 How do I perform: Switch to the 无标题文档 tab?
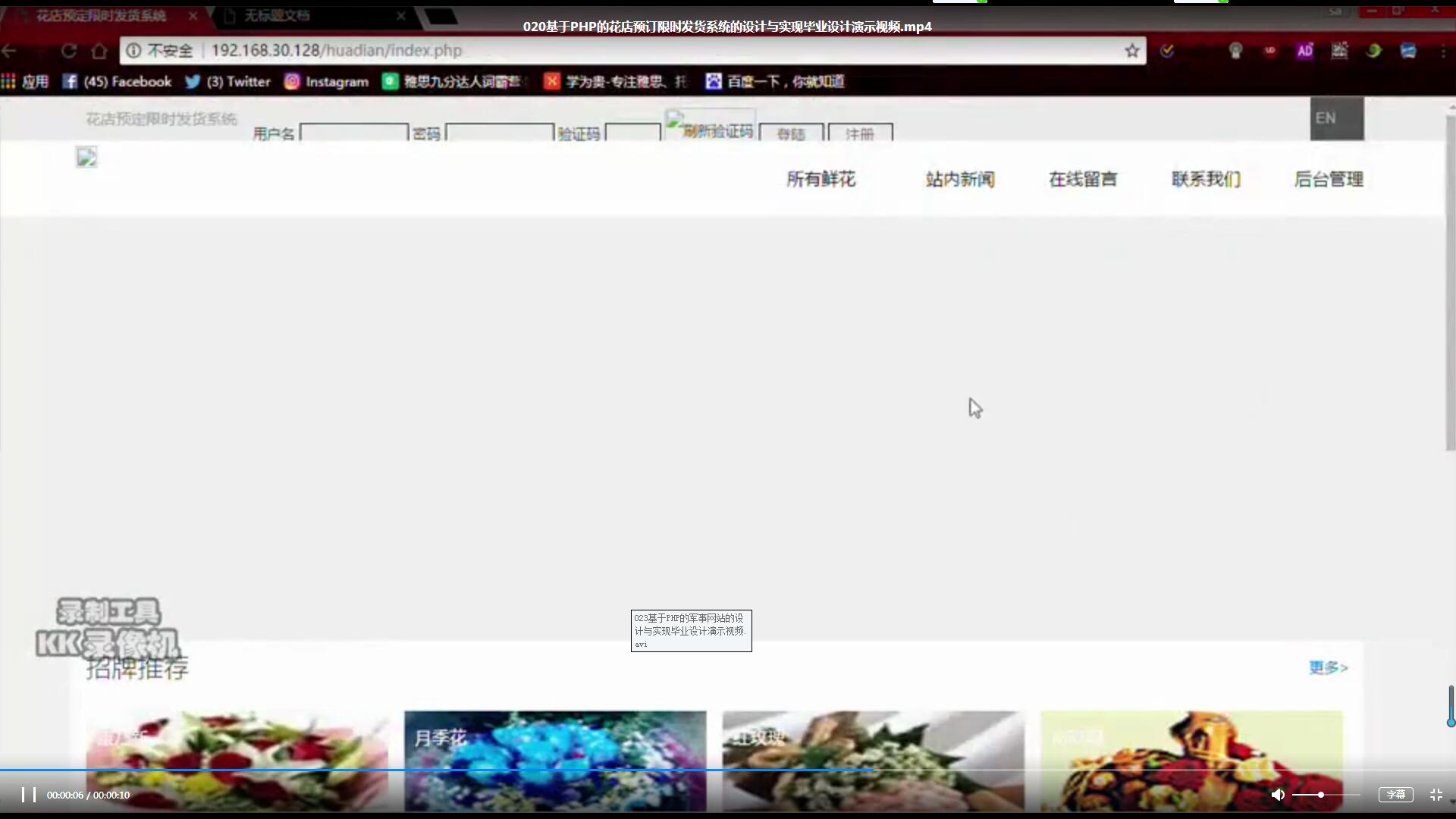(276, 15)
